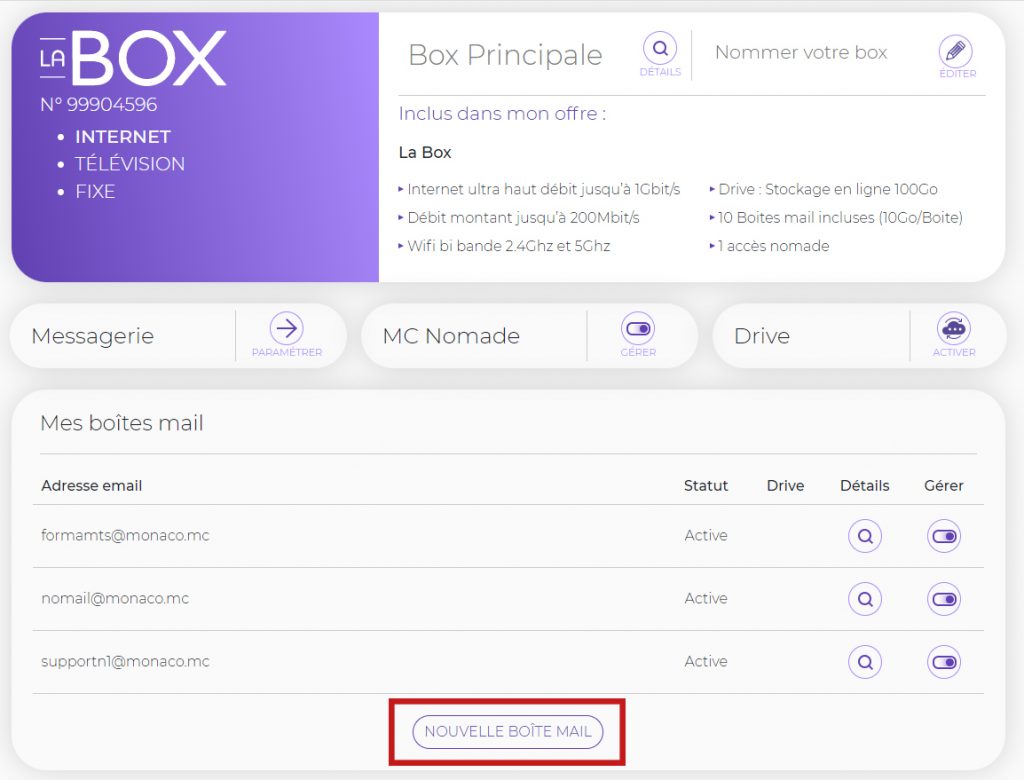
Task: Toggle the Gérer switch for formamts@monaco.mc
Action: click(943, 536)
